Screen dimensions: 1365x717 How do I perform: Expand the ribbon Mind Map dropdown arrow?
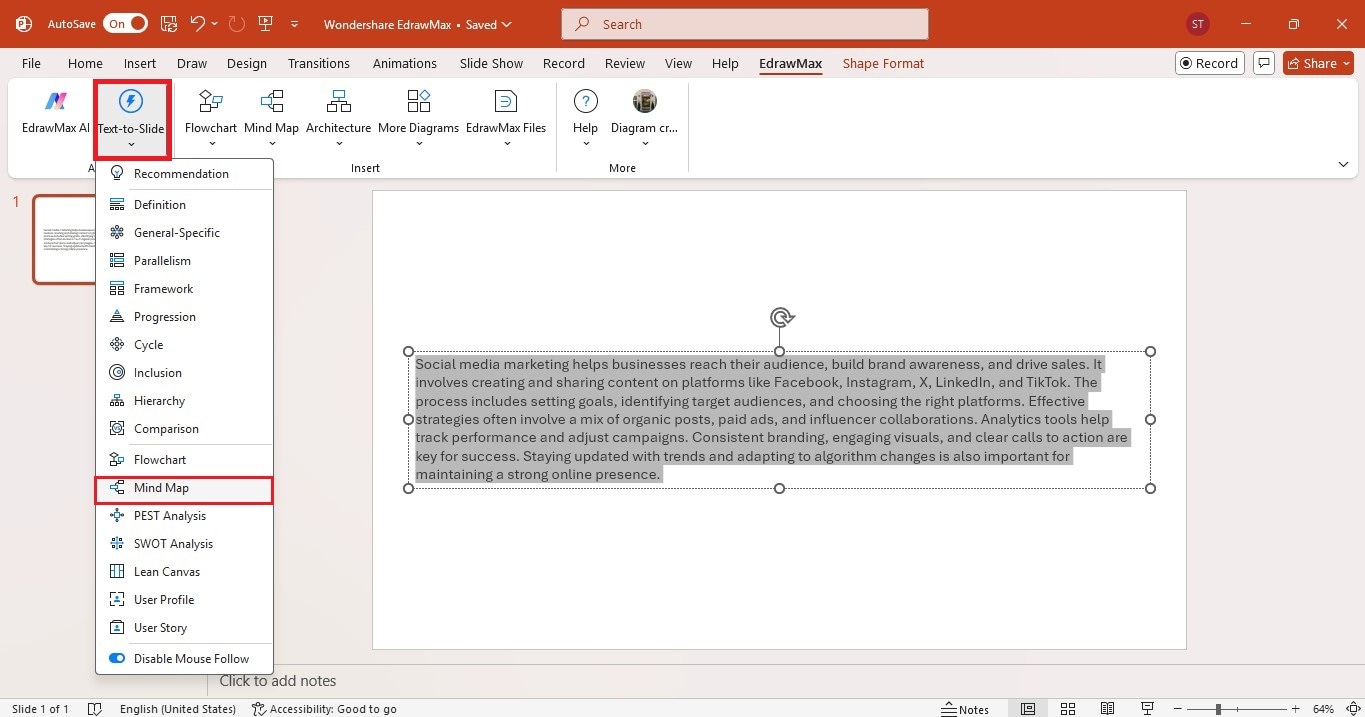click(271, 144)
